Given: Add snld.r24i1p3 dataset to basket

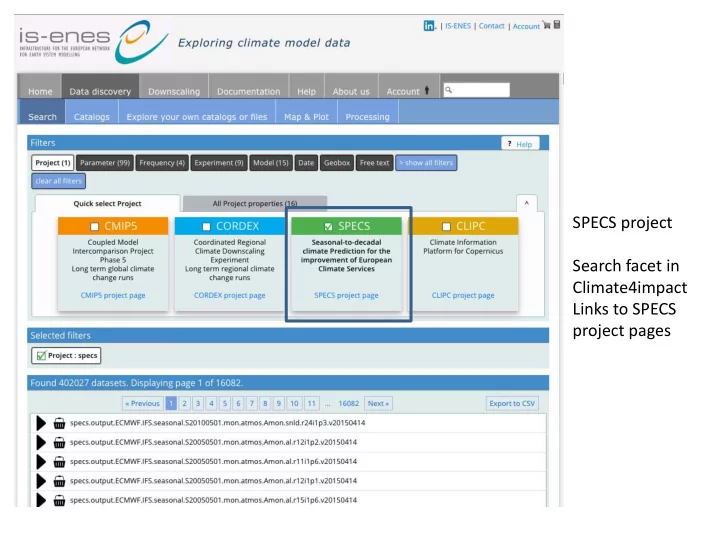Looking at the screenshot, I should point(59,423).
